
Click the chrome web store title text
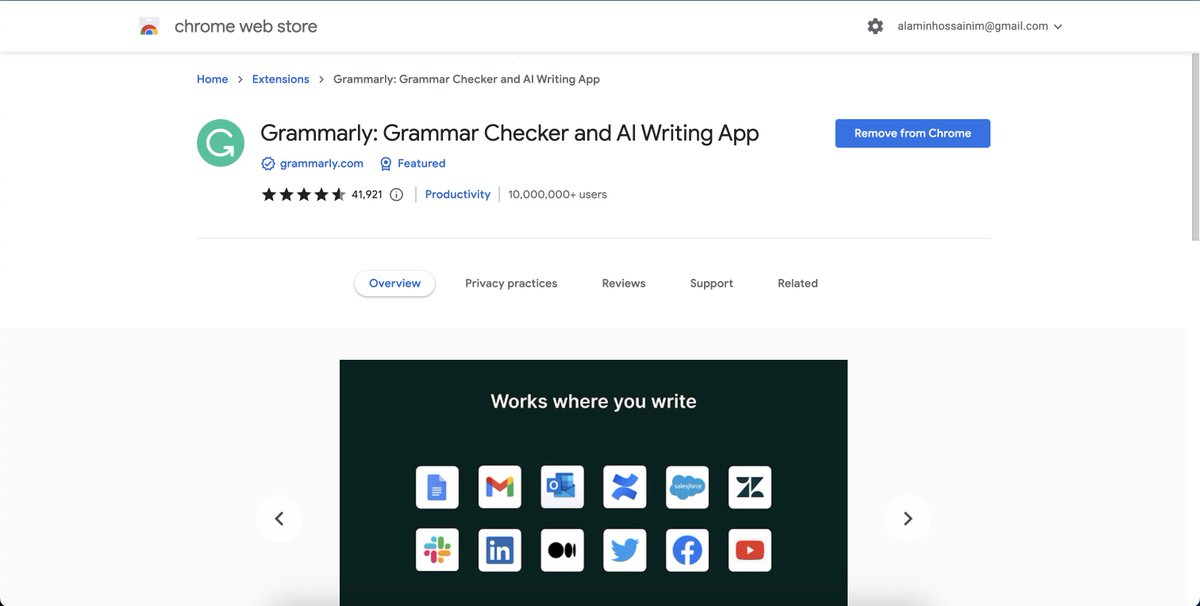tap(246, 27)
